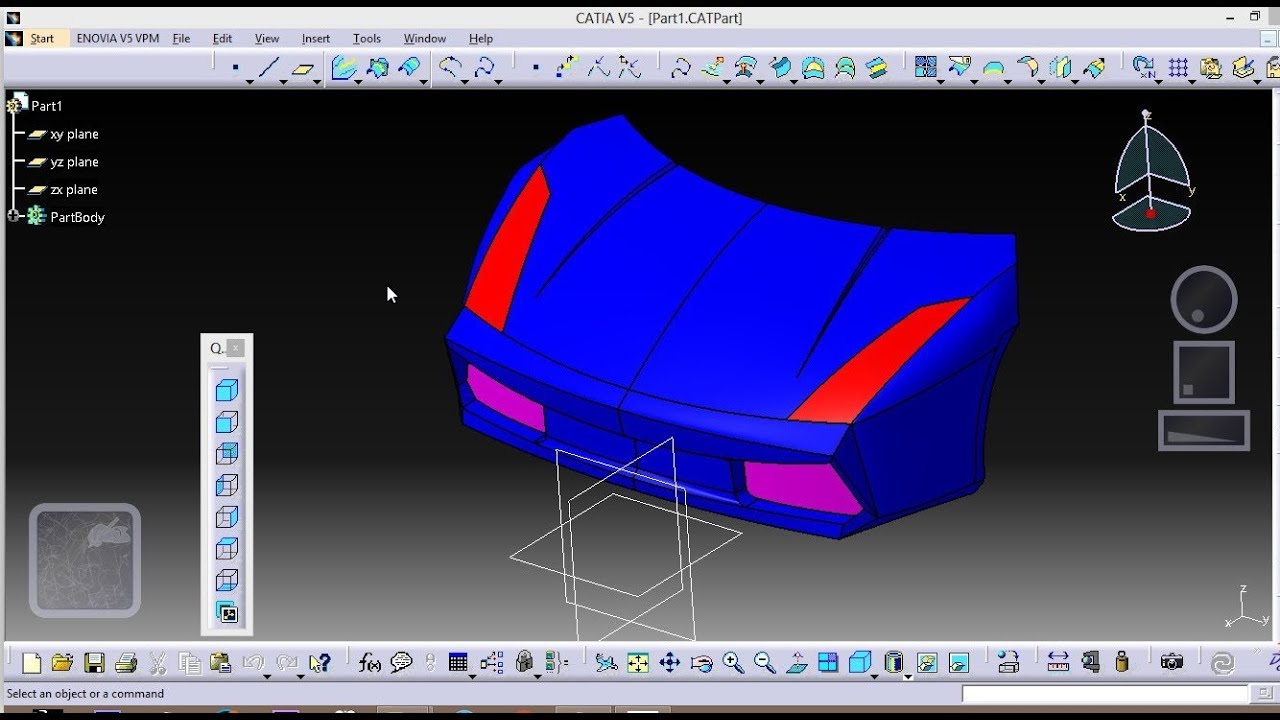Open the Window menu
Screen dimensions: 1280x720
click(x=425, y=38)
